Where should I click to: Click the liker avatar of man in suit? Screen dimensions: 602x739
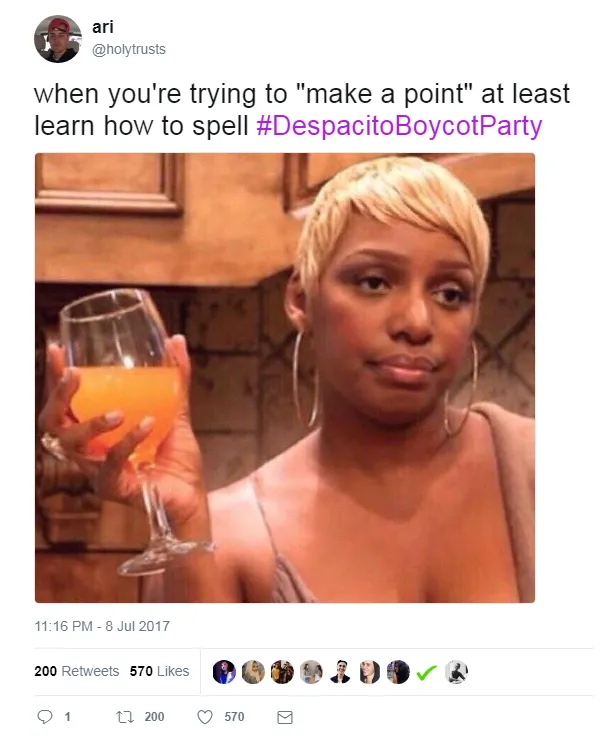pyautogui.click(x=340, y=672)
